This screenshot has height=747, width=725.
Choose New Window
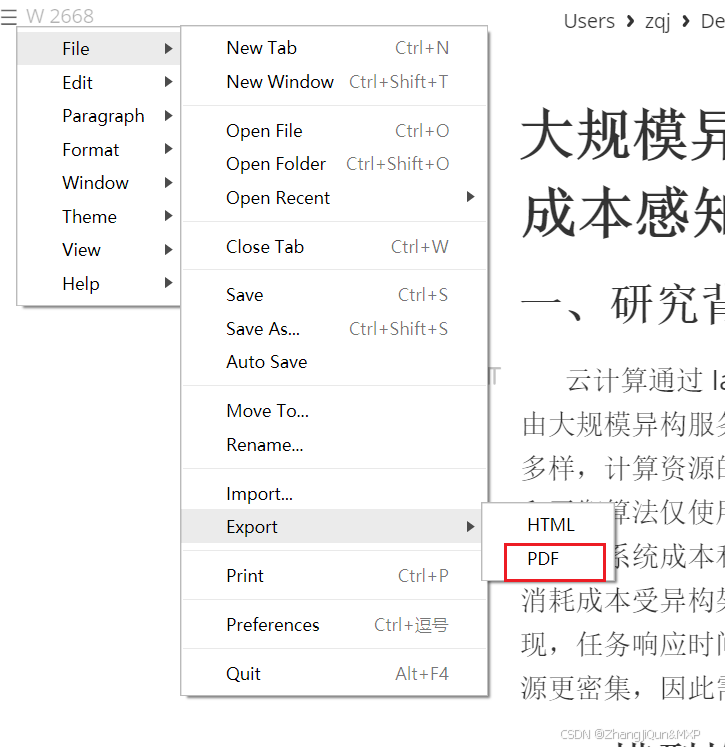tap(334, 82)
